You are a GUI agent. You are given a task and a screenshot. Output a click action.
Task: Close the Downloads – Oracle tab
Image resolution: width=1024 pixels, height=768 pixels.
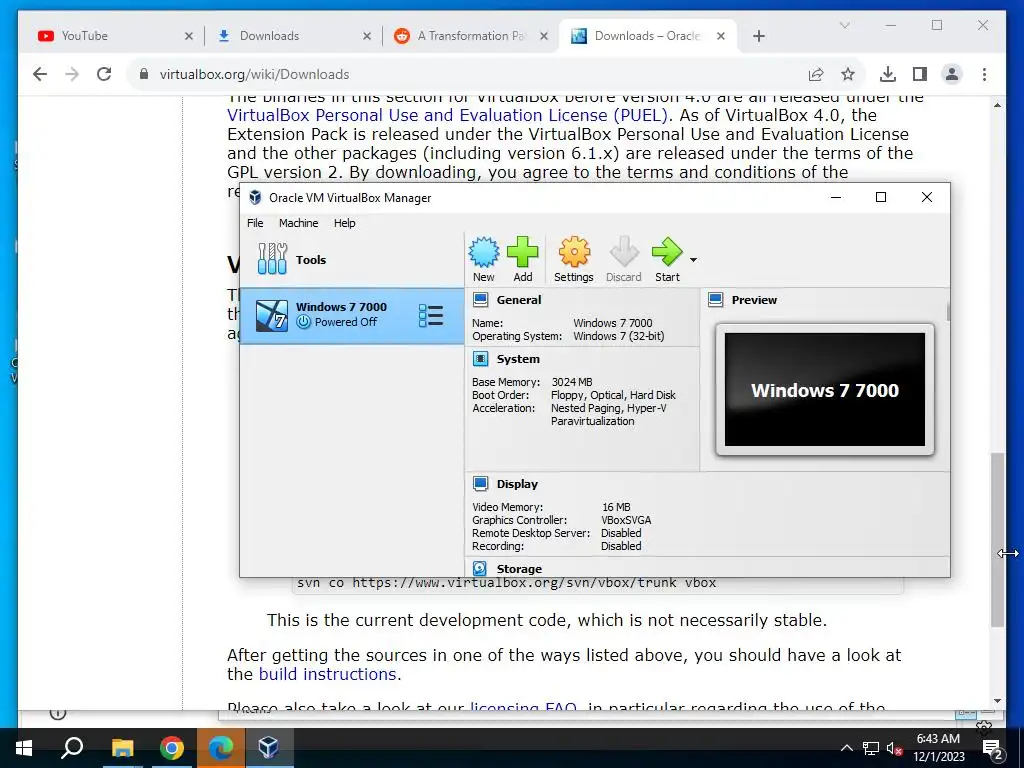point(721,36)
